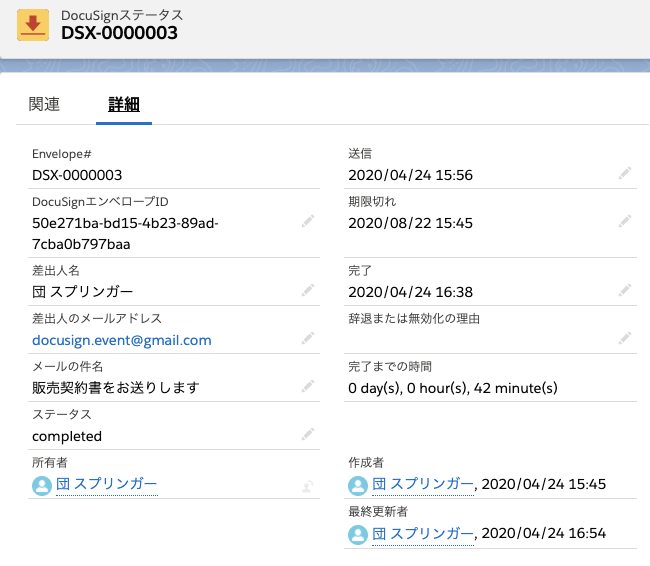Click the 所有者 user avatar icon
Screen dimensions: 650x566
pyautogui.click(x=42, y=486)
